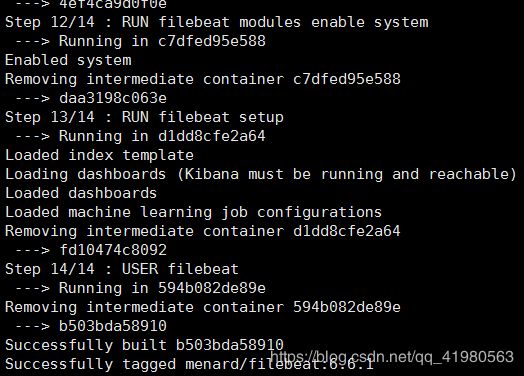
Task: Click the 'Loaded index template' line
Action: [x=99, y=155]
